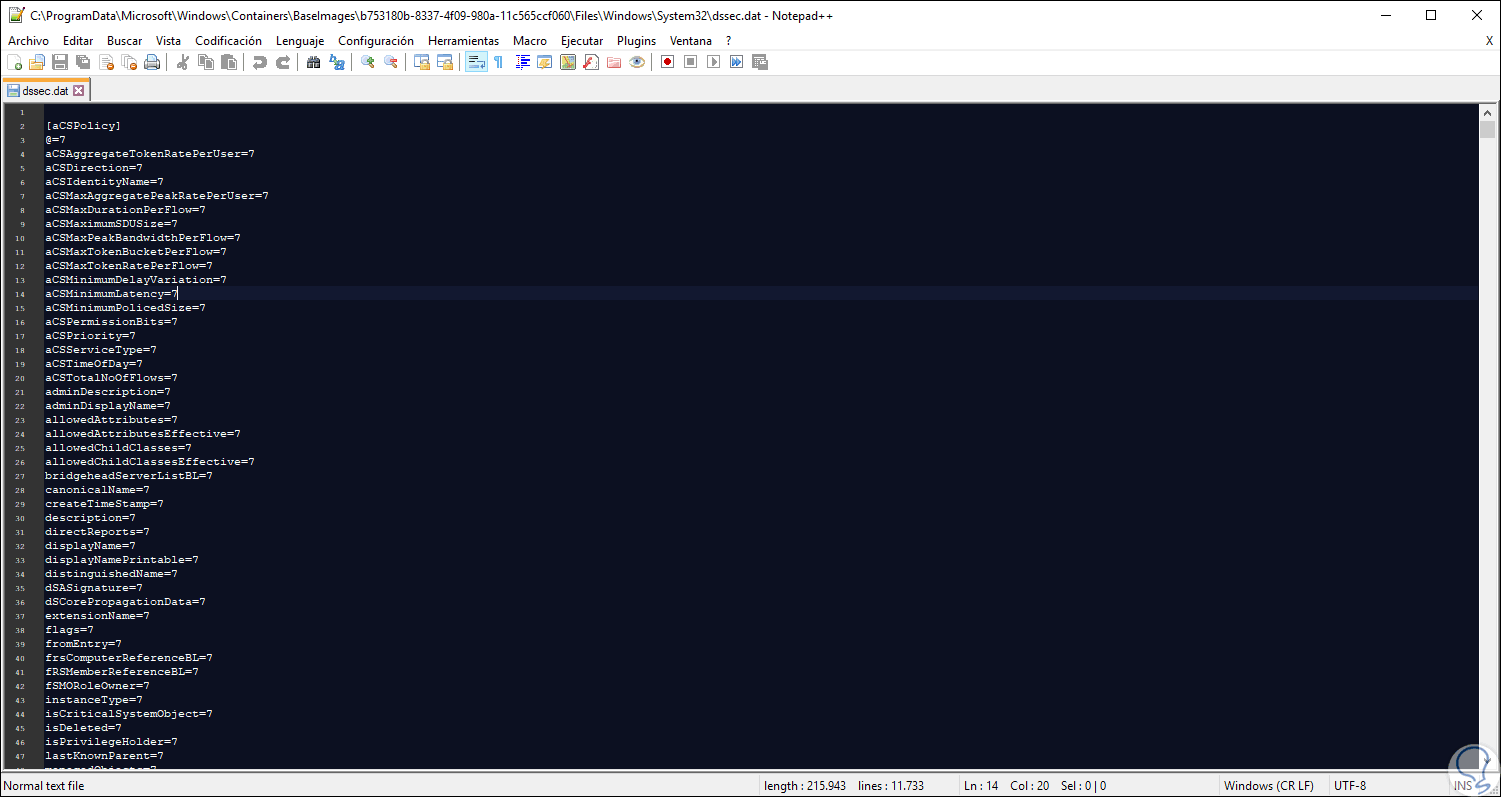Open the ? help menu
This screenshot has width=1501, height=797.
tap(728, 41)
